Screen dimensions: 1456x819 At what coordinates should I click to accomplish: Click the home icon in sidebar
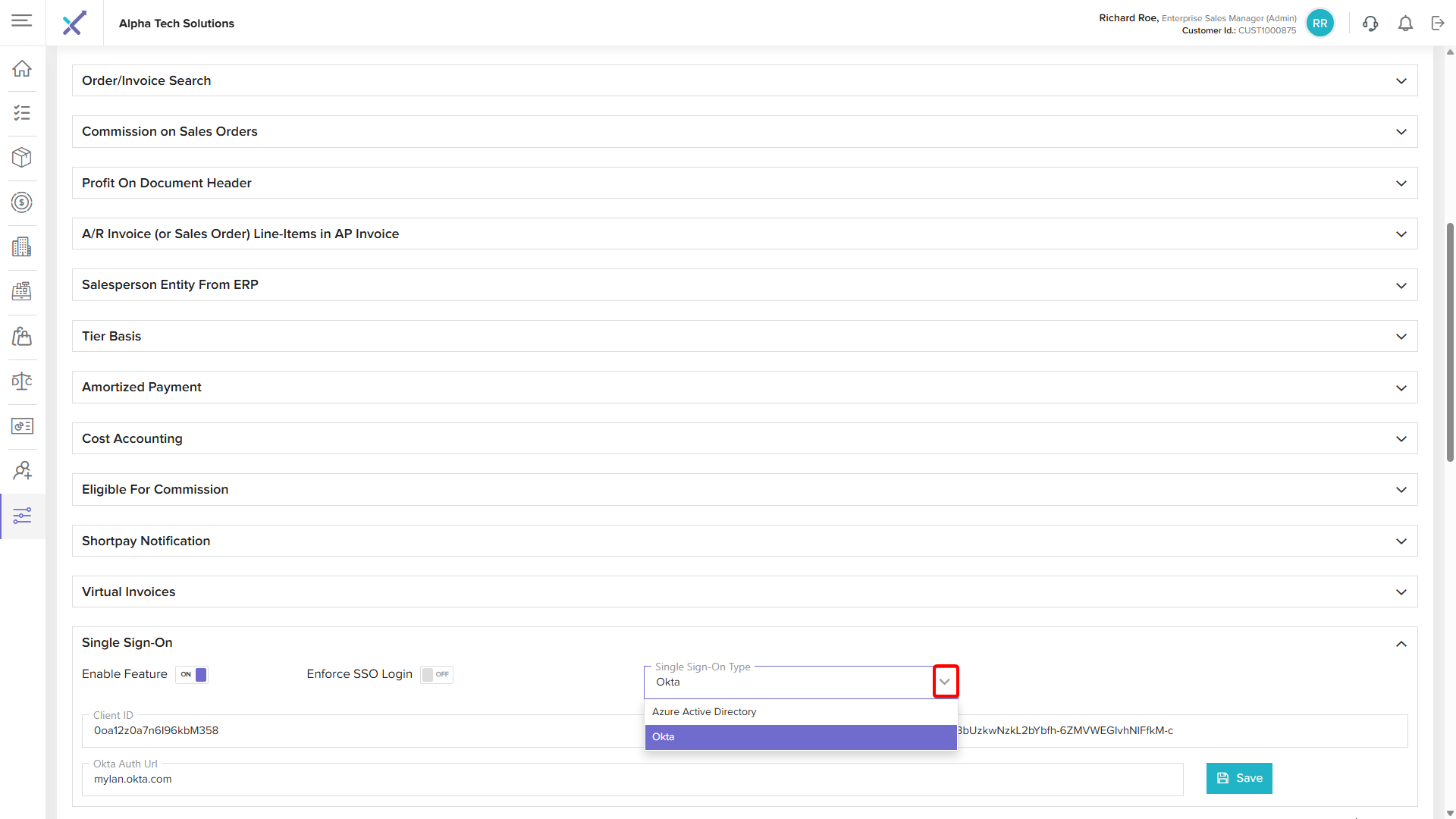coord(22,68)
